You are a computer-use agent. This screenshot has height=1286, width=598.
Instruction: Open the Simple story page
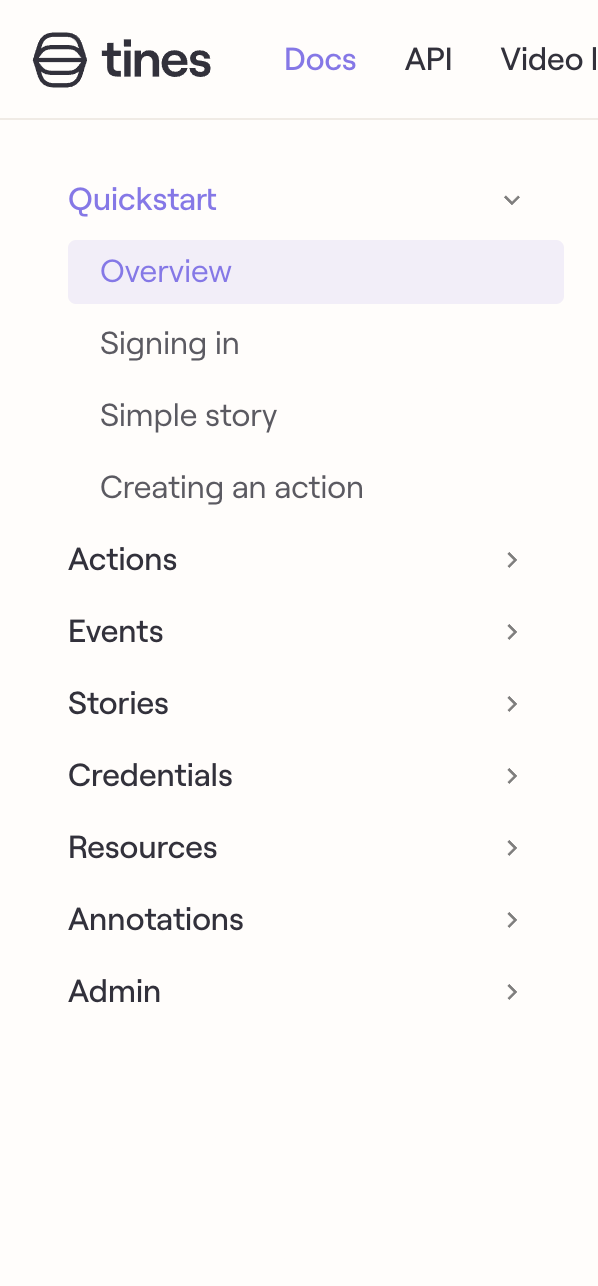pyautogui.click(x=188, y=415)
